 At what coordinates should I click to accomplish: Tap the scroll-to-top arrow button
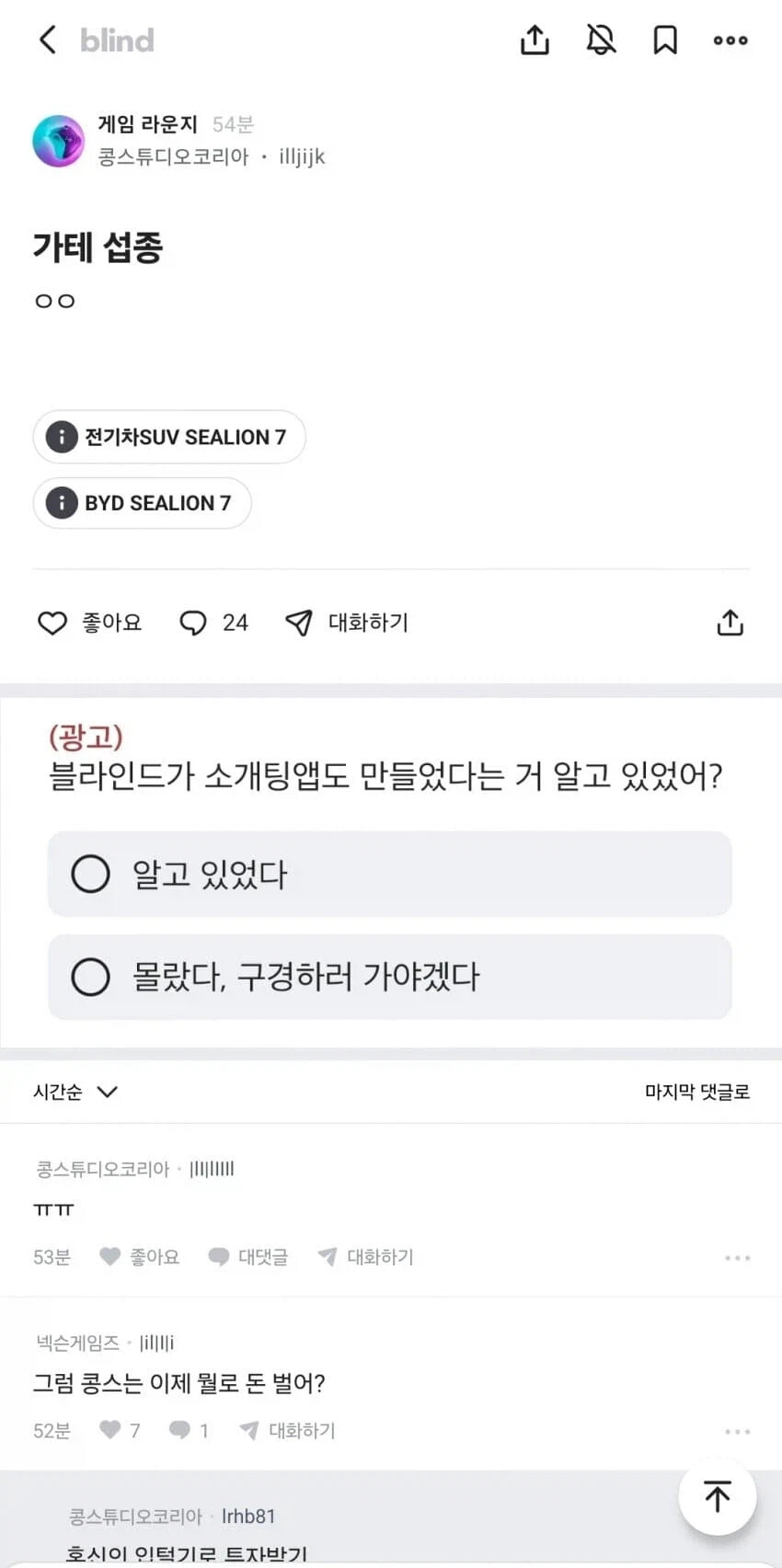(717, 1496)
